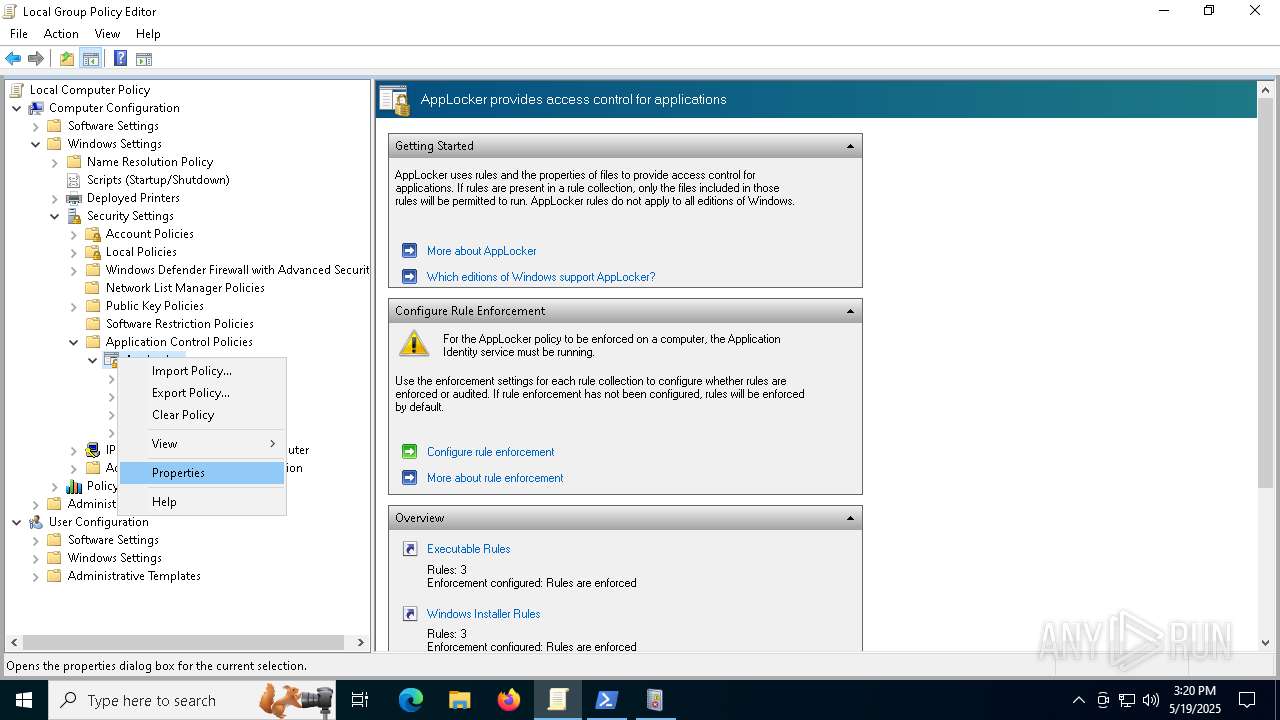The width and height of the screenshot is (1280, 720).
Task: Choose Import Policy... from context menu
Action: pos(202,371)
